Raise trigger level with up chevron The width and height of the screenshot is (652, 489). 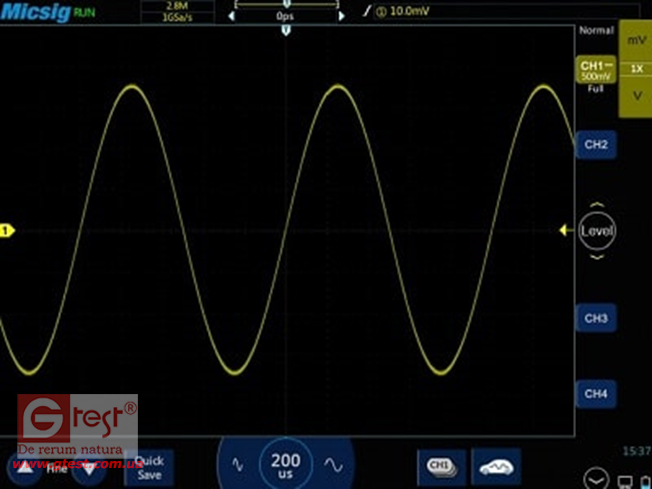pos(597,205)
